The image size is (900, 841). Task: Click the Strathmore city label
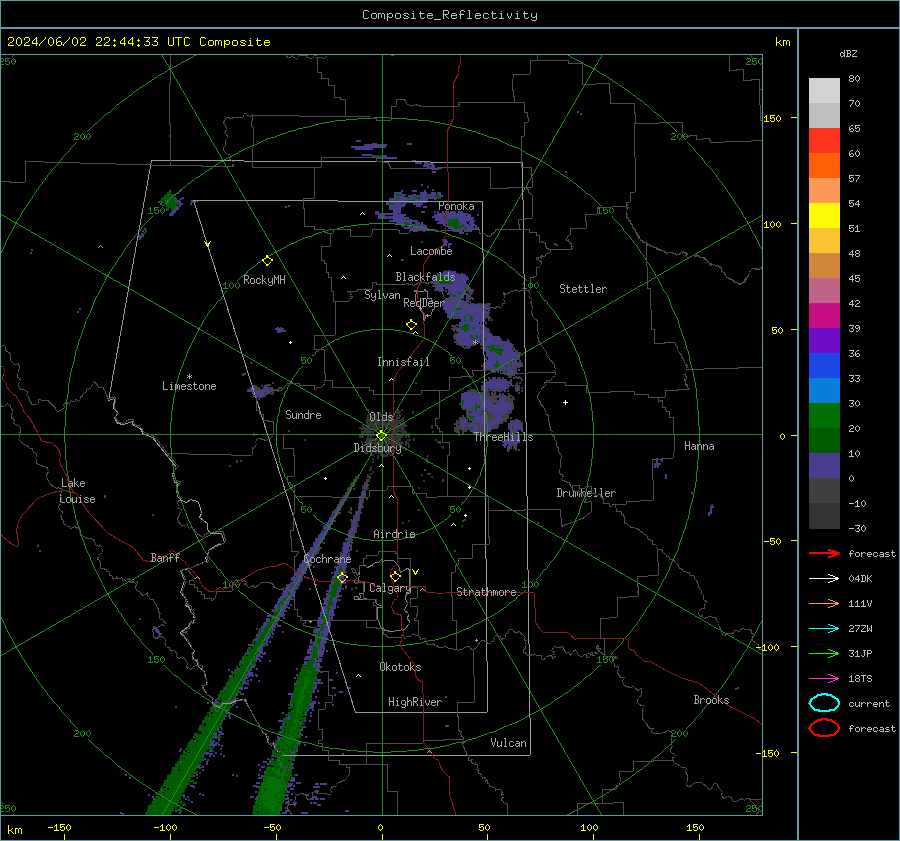[486, 592]
